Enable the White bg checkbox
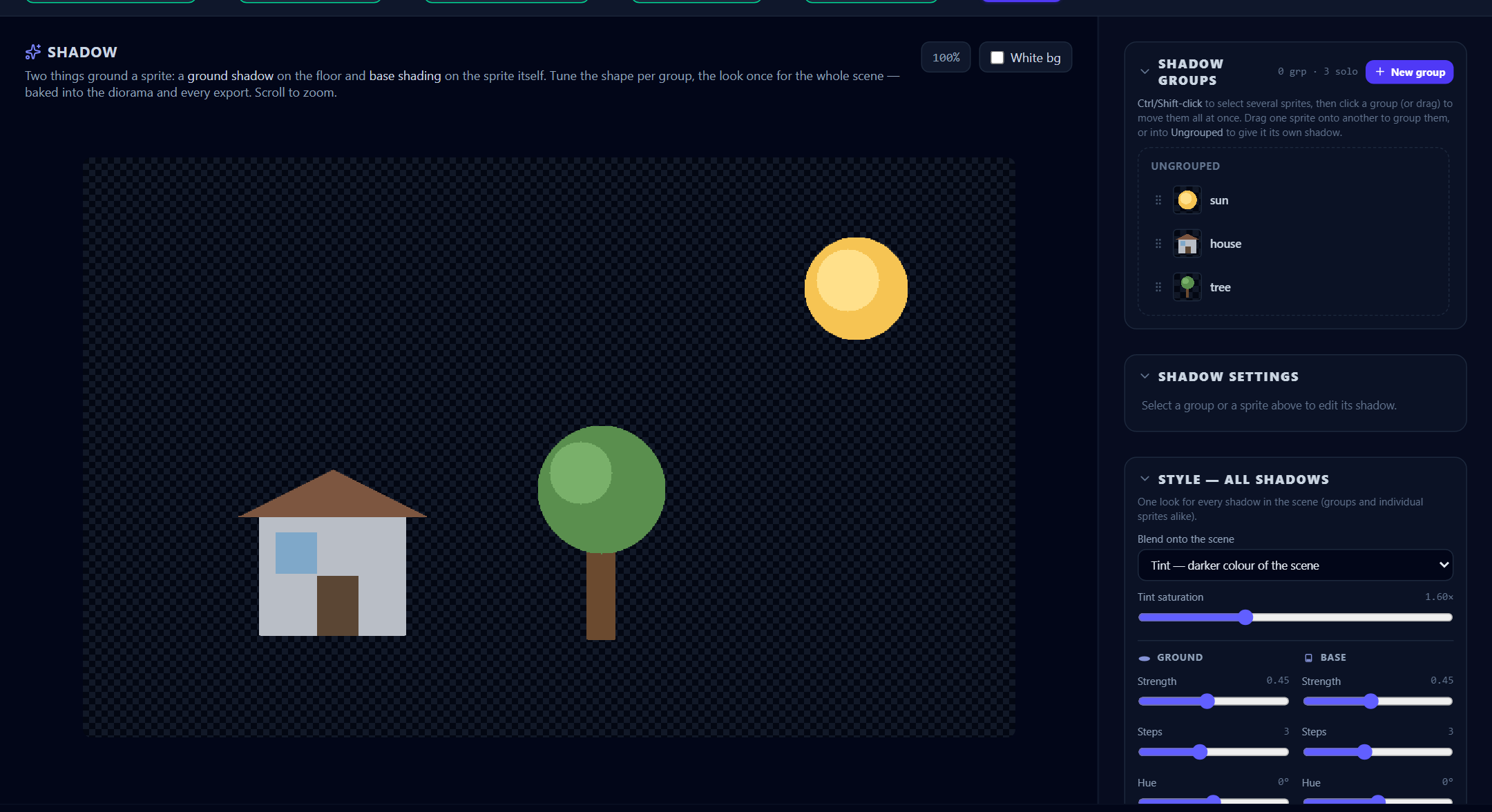The width and height of the screenshot is (1492, 812). click(x=997, y=57)
